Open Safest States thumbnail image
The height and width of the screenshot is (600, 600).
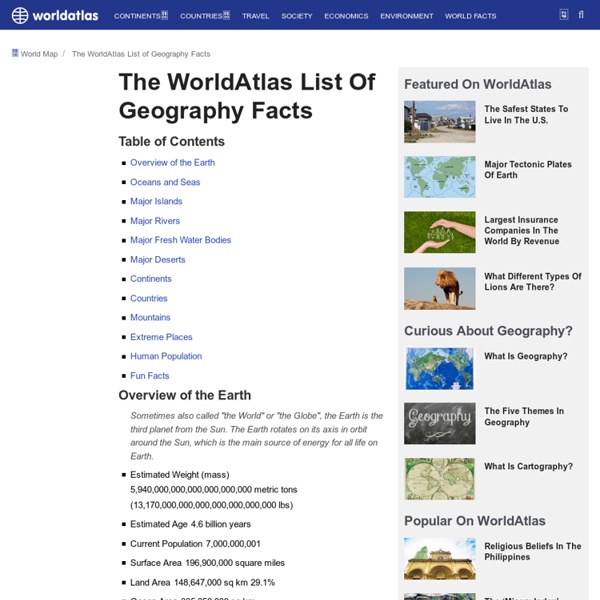click(x=440, y=122)
